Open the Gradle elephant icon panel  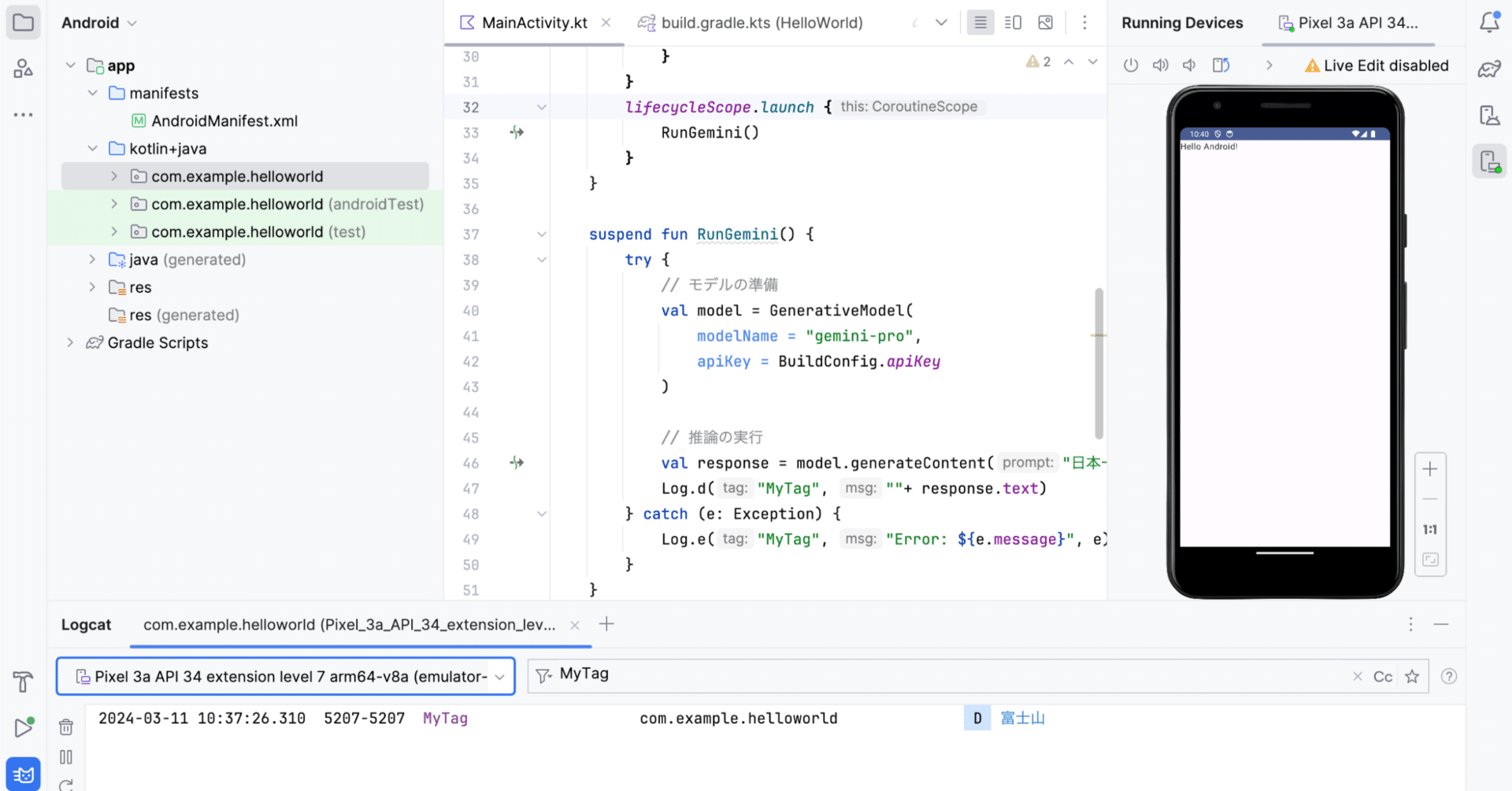pos(1489,68)
